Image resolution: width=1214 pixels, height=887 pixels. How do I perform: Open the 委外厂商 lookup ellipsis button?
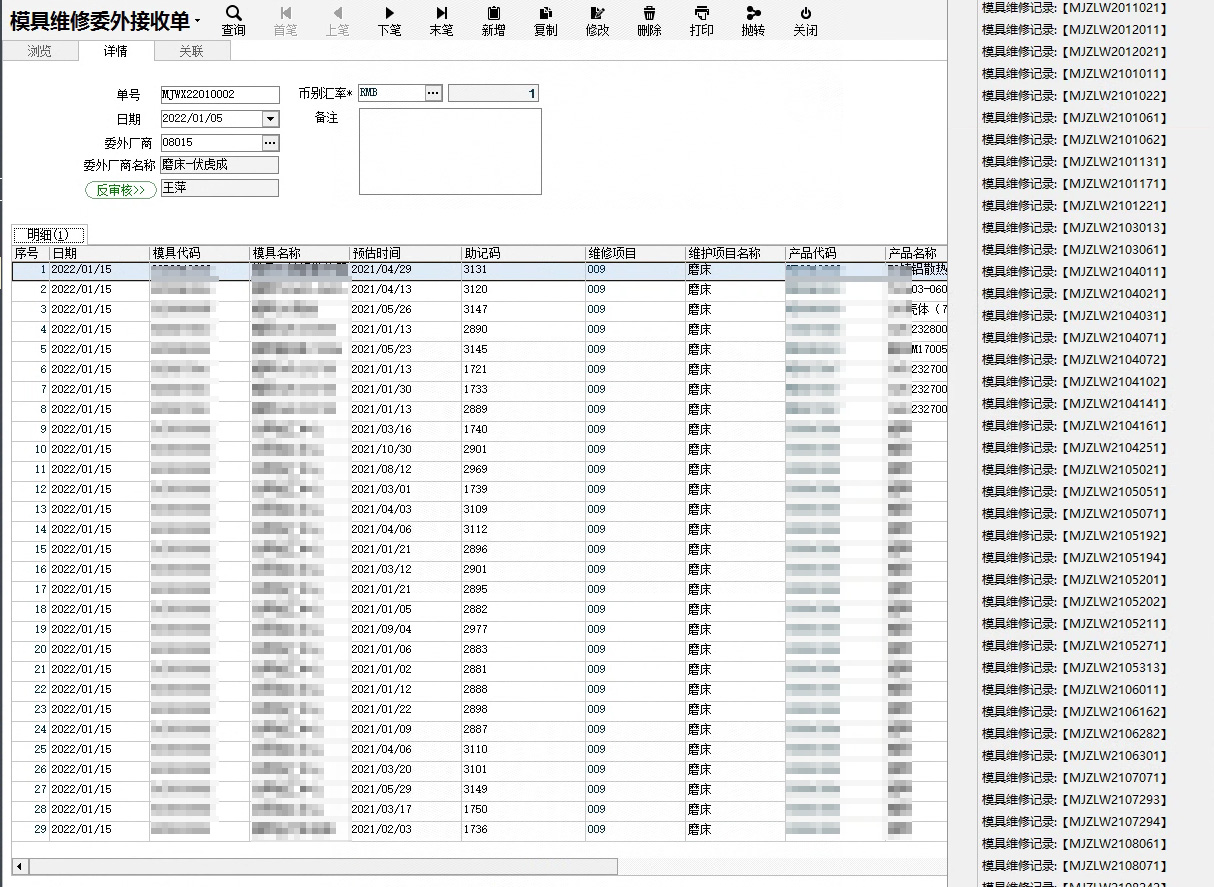coord(270,142)
